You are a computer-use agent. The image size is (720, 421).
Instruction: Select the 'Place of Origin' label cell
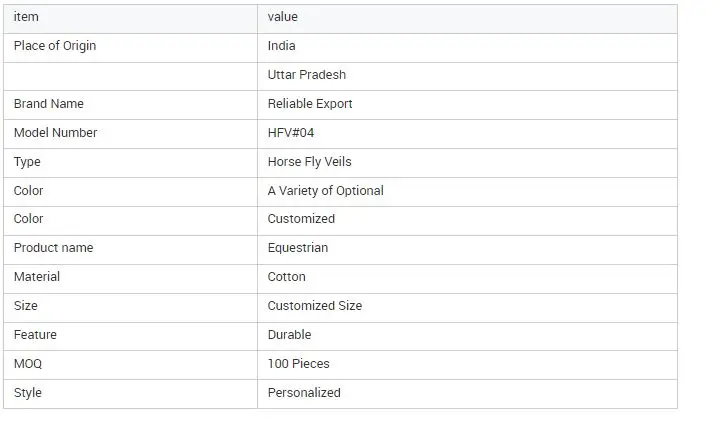[x=55, y=46]
